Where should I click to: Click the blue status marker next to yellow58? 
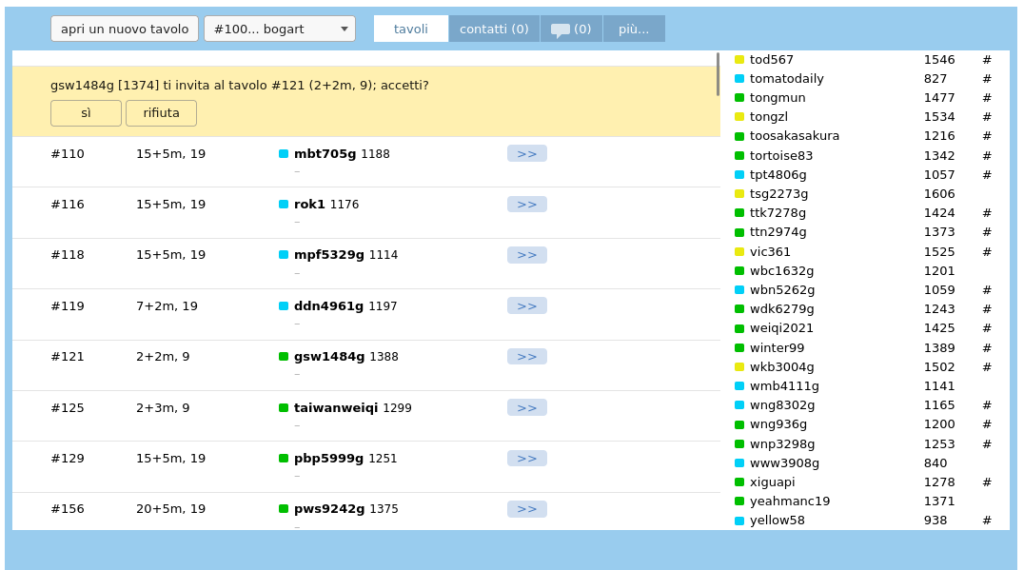point(739,521)
